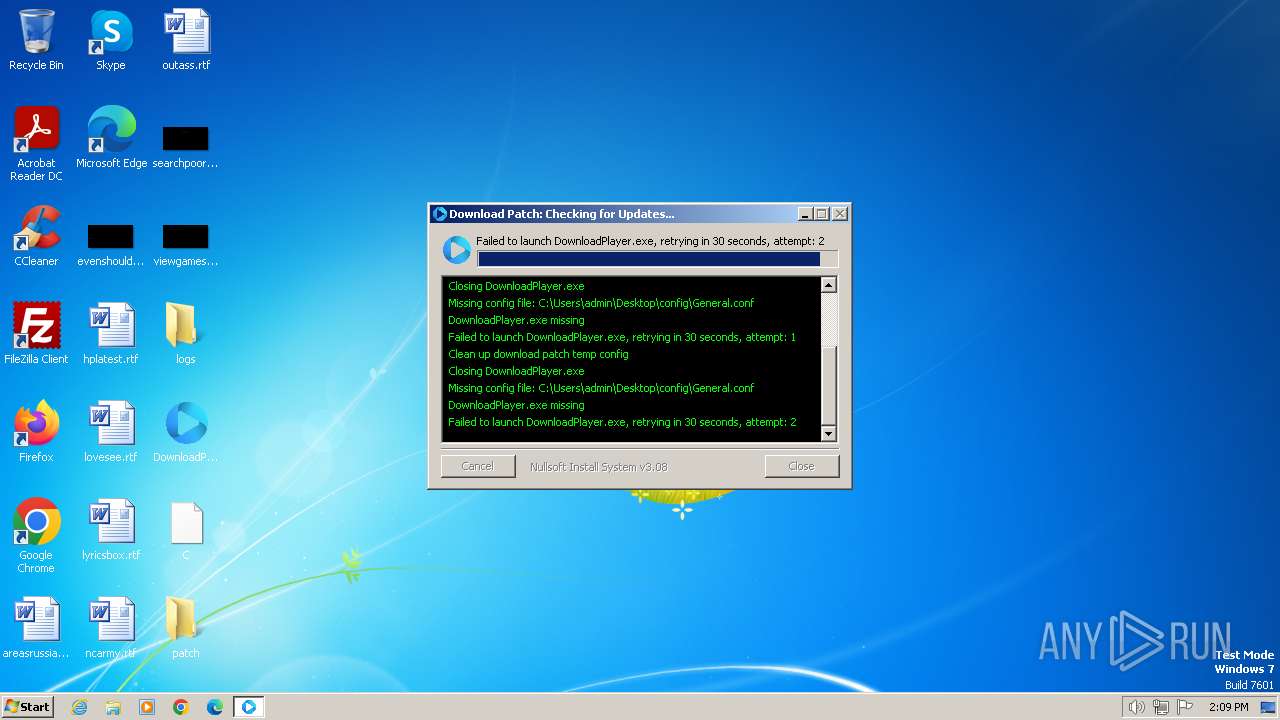This screenshot has height=720, width=1280.
Task: Open the Recycle Bin desktop icon
Action: [x=36, y=40]
